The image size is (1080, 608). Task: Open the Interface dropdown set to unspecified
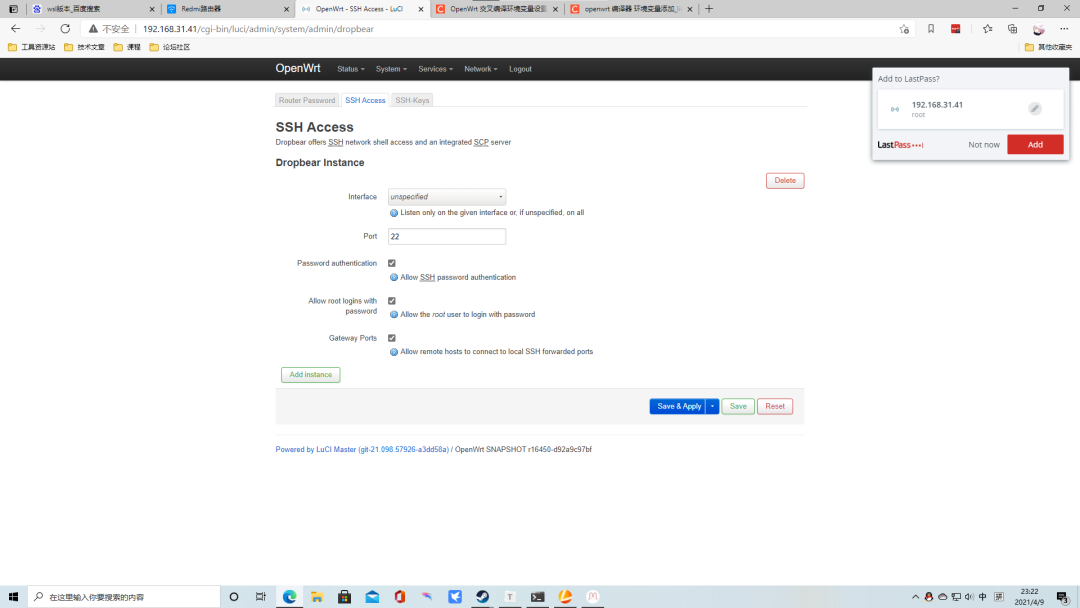446,197
